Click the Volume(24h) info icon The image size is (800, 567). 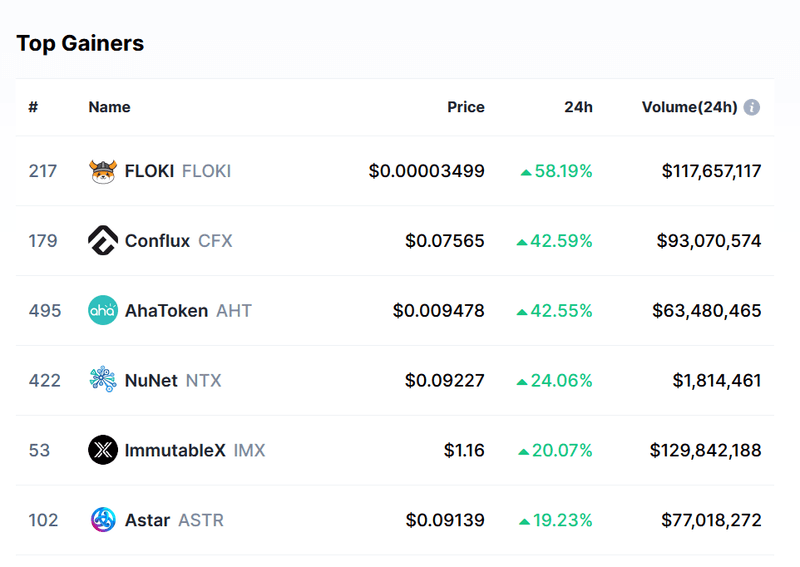[752, 107]
